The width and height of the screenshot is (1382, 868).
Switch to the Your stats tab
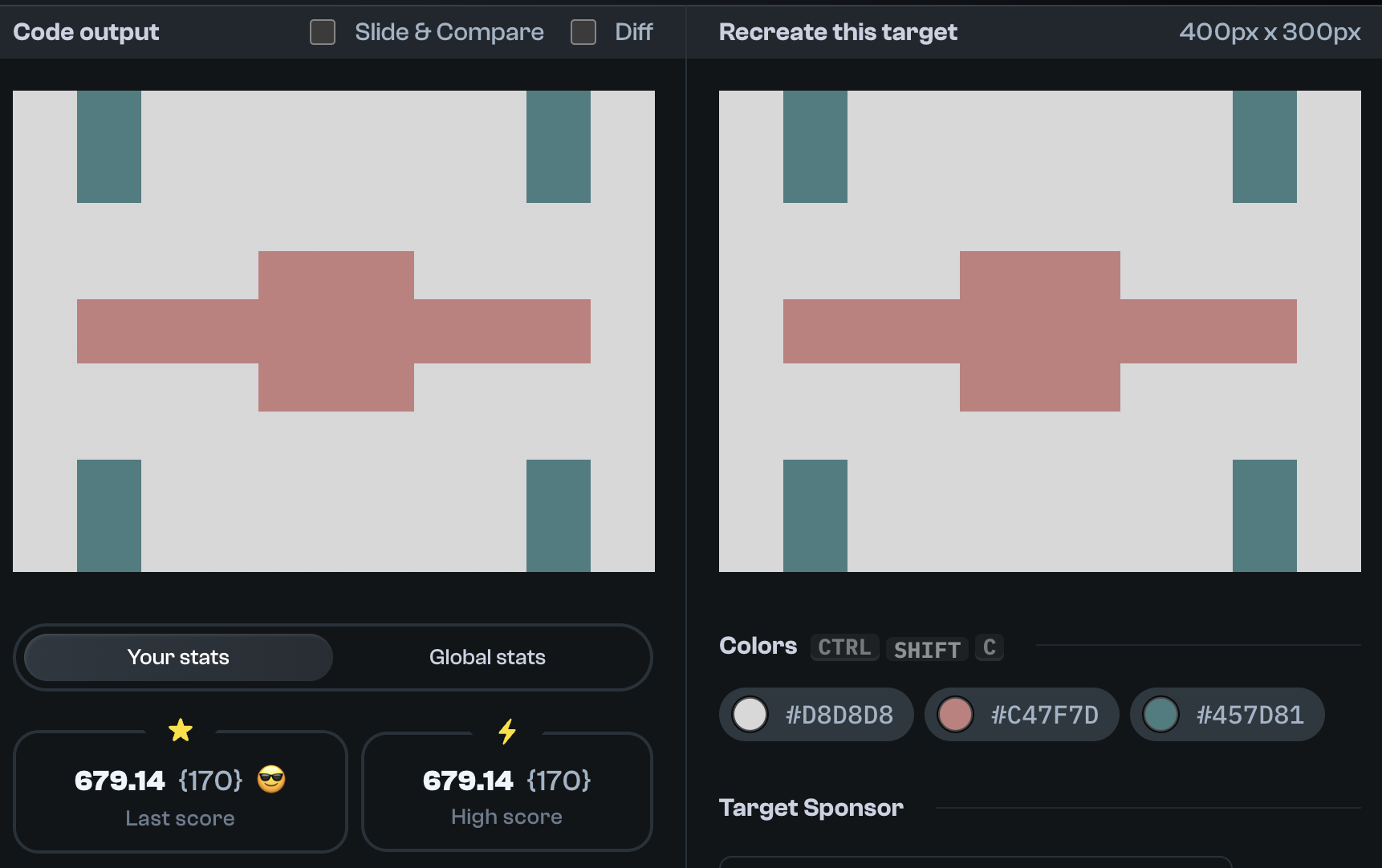(x=178, y=657)
